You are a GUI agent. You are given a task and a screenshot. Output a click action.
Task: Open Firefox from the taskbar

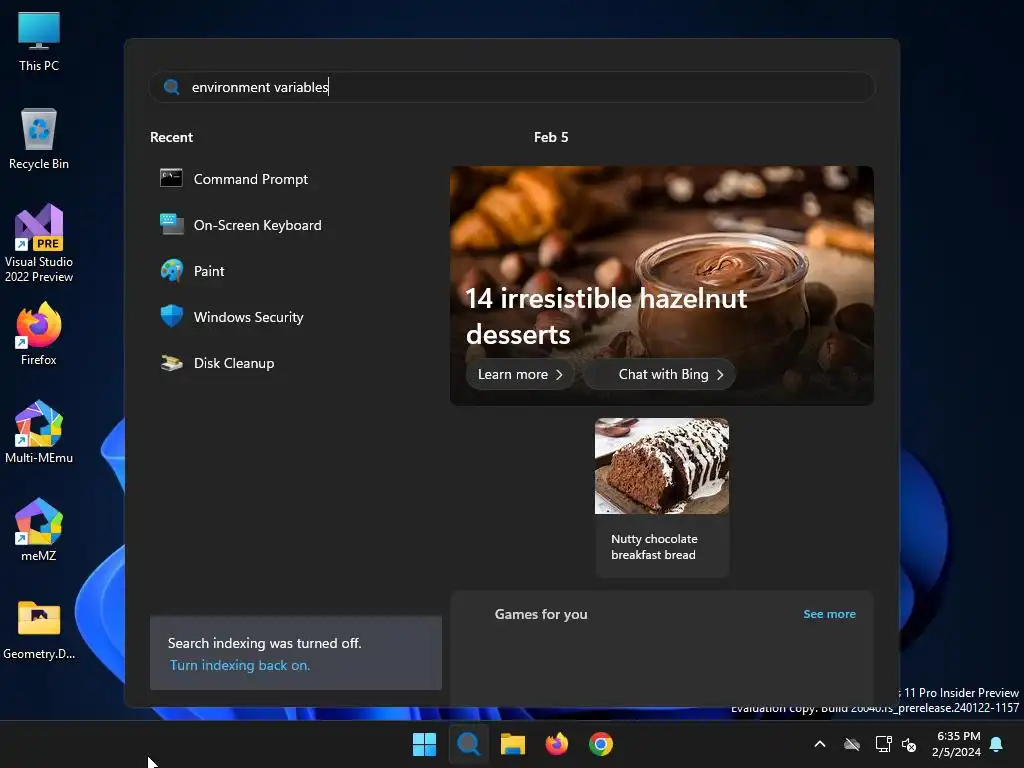click(x=556, y=744)
